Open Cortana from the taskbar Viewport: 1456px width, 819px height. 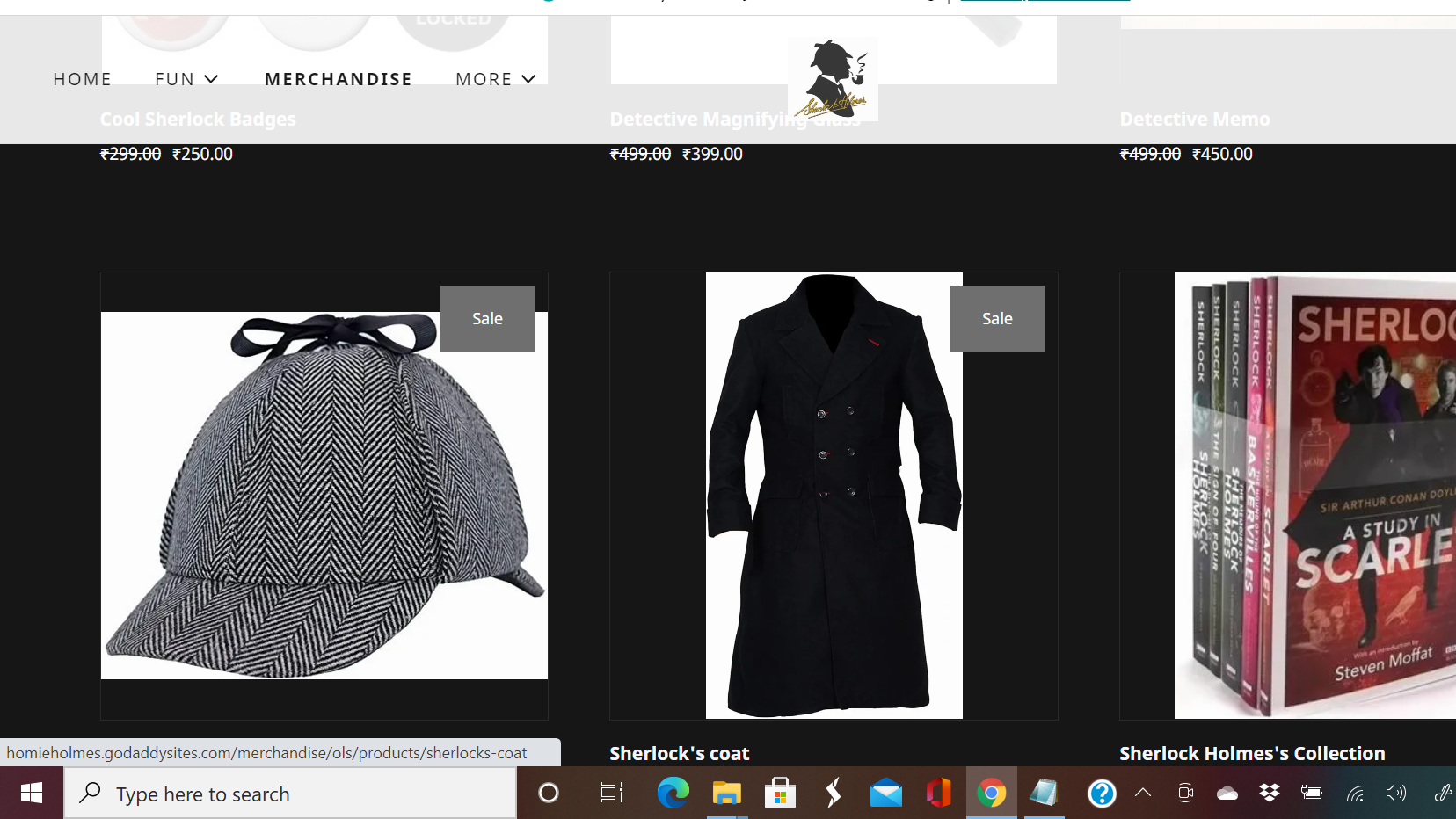pyautogui.click(x=549, y=794)
